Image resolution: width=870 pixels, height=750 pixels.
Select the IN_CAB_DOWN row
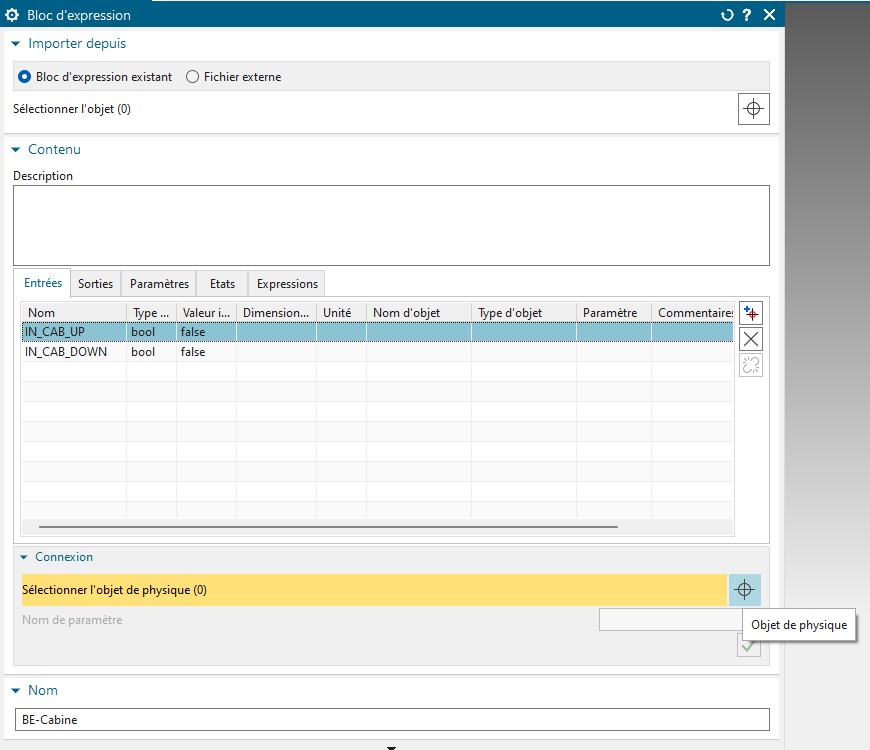coord(377,352)
